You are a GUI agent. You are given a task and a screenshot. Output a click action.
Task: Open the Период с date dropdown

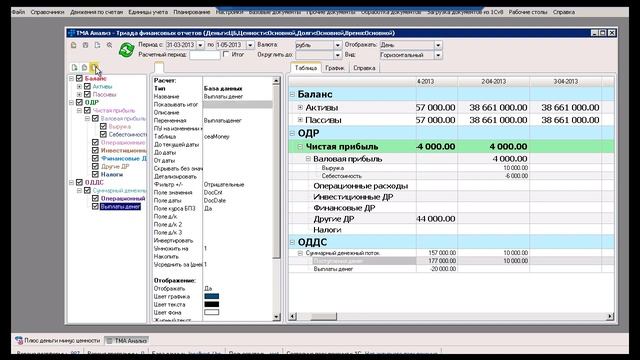pyautogui.click(x=200, y=45)
